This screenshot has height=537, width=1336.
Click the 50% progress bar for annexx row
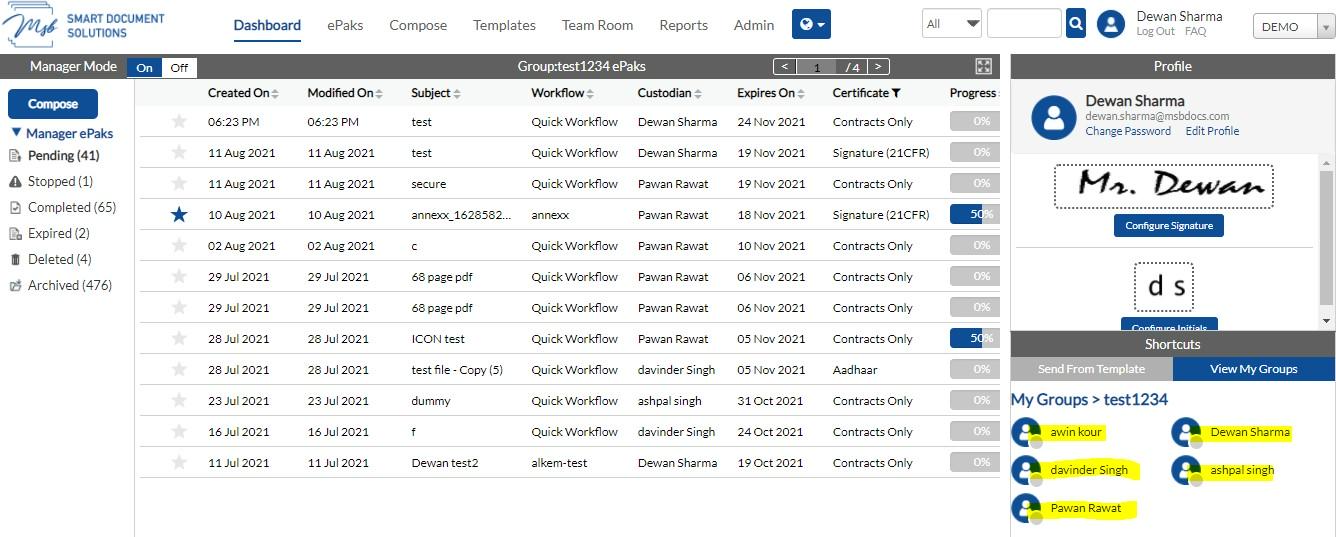(974, 214)
